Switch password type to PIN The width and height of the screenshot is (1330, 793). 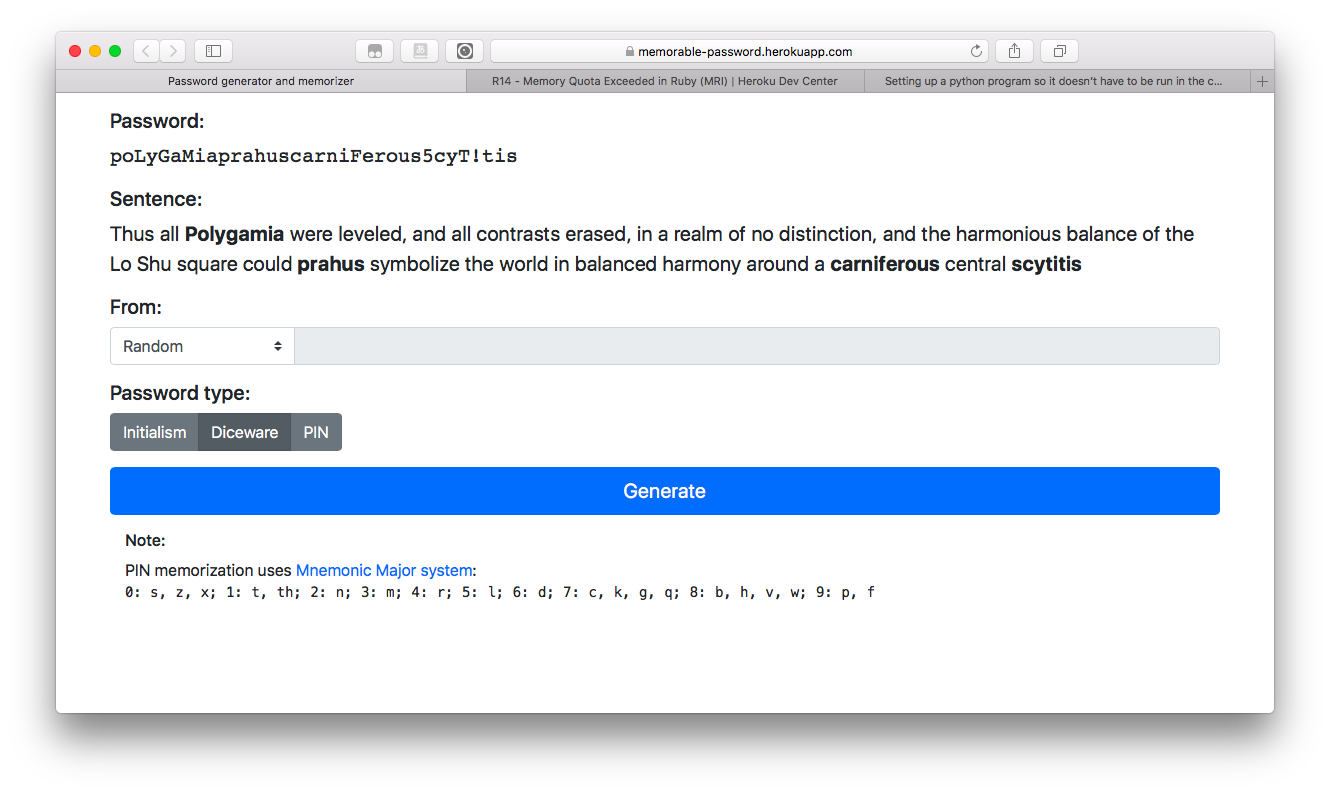coord(316,432)
